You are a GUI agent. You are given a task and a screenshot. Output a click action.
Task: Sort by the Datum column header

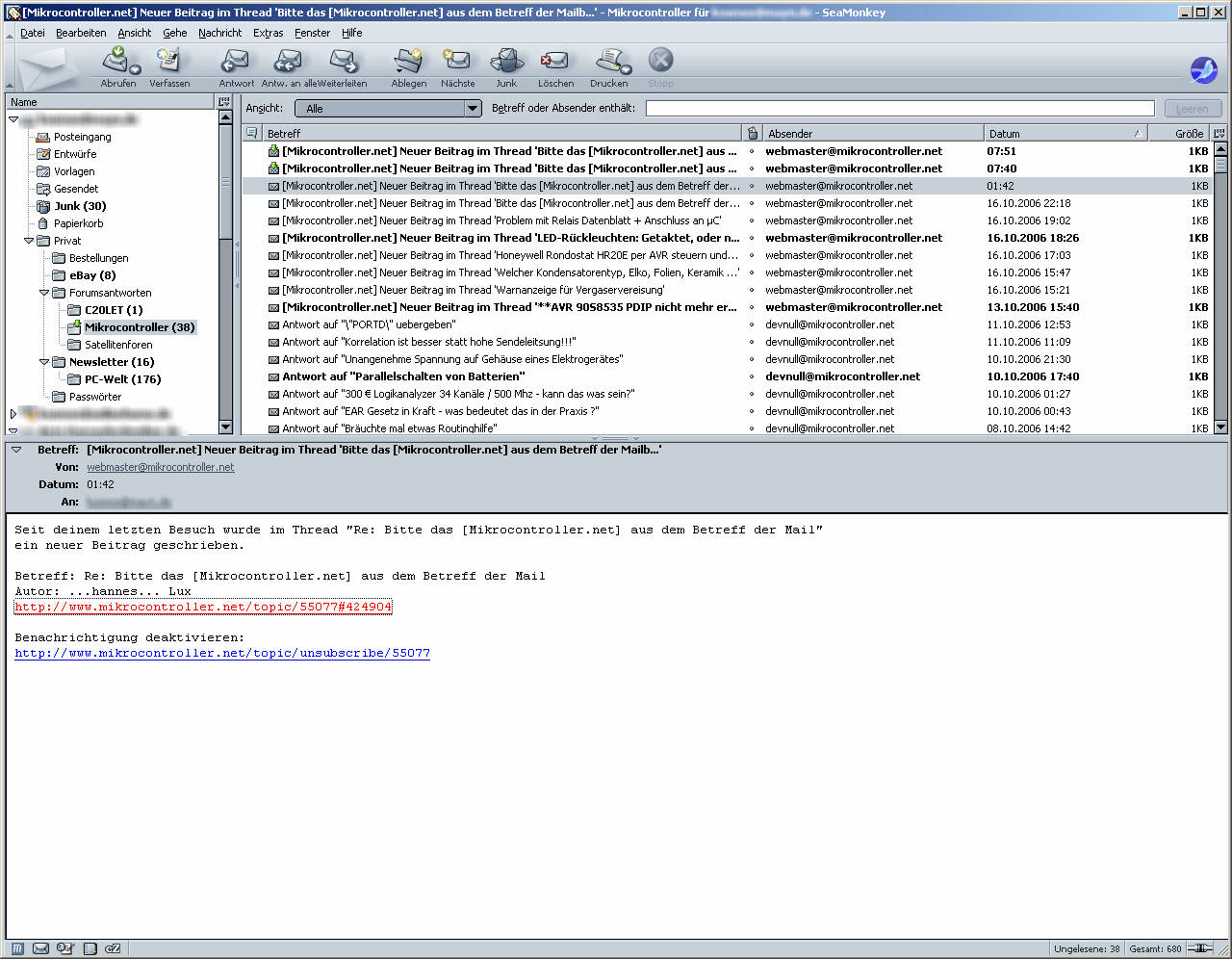click(1065, 134)
